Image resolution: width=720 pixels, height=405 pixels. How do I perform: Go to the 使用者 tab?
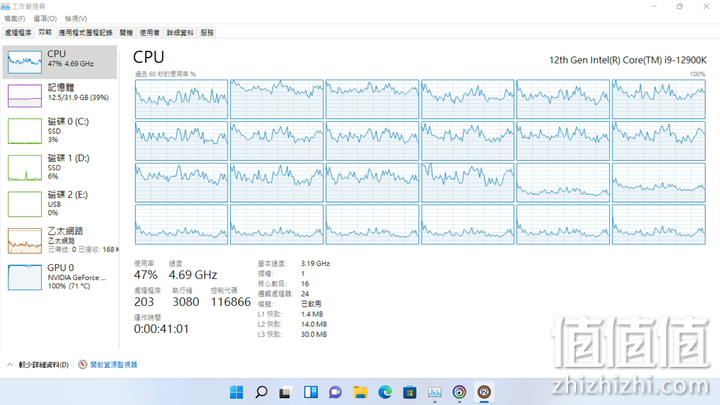tap(150, 33)
